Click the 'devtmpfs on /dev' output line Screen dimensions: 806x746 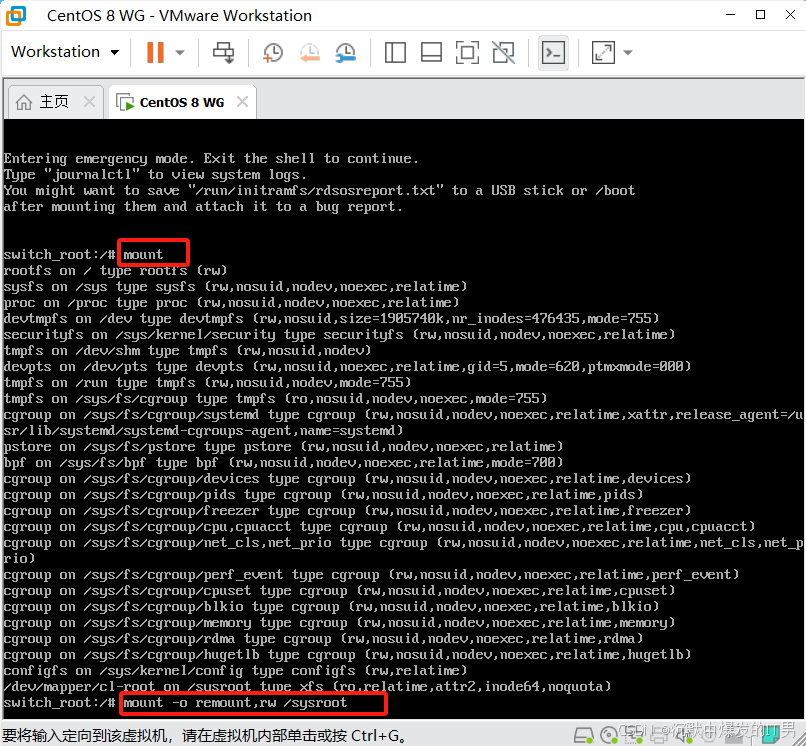tap(331, 318)
